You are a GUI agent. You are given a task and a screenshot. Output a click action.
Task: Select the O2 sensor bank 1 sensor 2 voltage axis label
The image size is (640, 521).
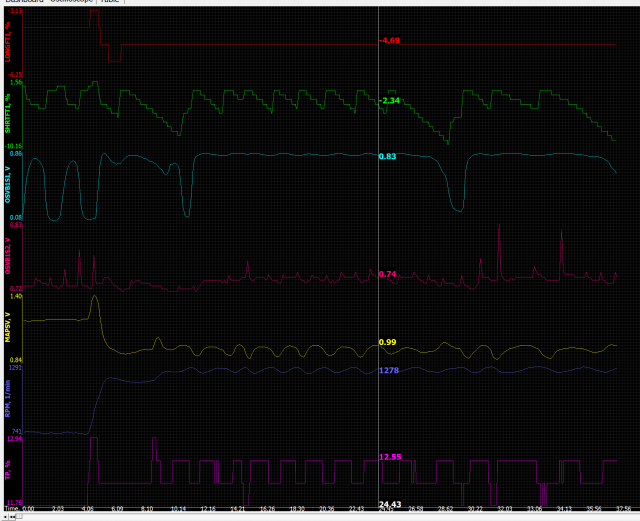(8, 257)
